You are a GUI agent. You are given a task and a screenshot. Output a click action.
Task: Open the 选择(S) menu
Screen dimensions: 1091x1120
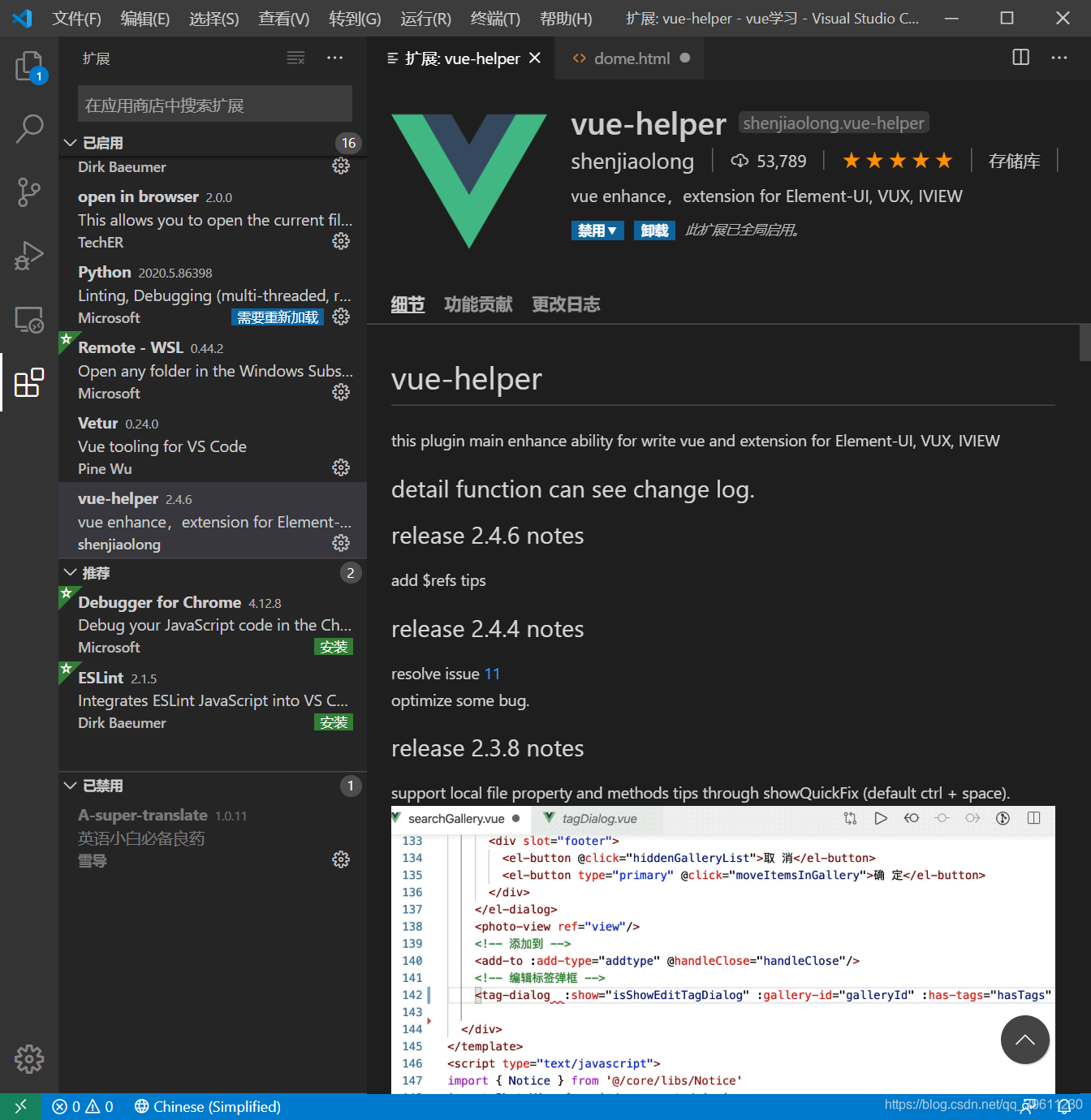pos(213,19)
